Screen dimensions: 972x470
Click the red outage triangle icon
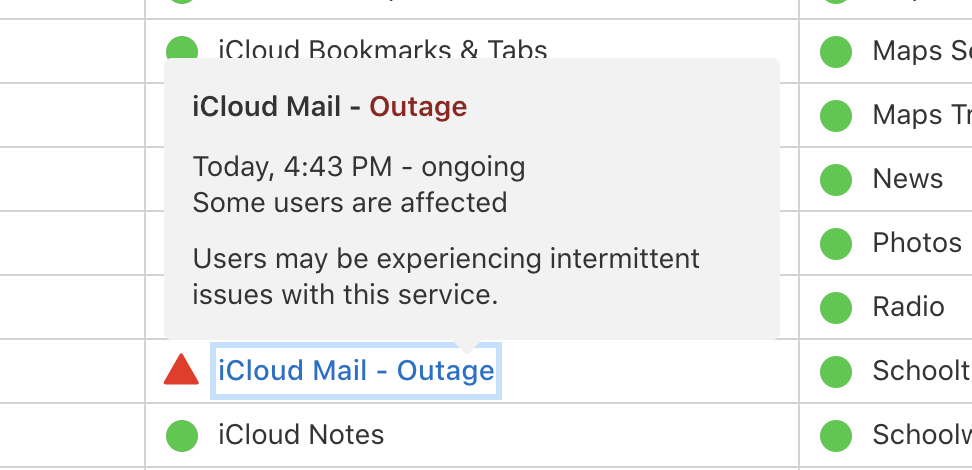tap(181, 370)
